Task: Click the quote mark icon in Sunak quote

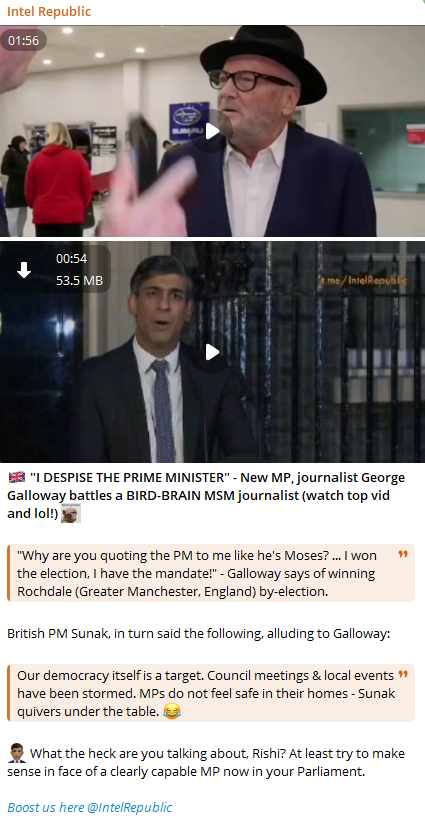Action: pyautogui.click(x=403, y=674)
